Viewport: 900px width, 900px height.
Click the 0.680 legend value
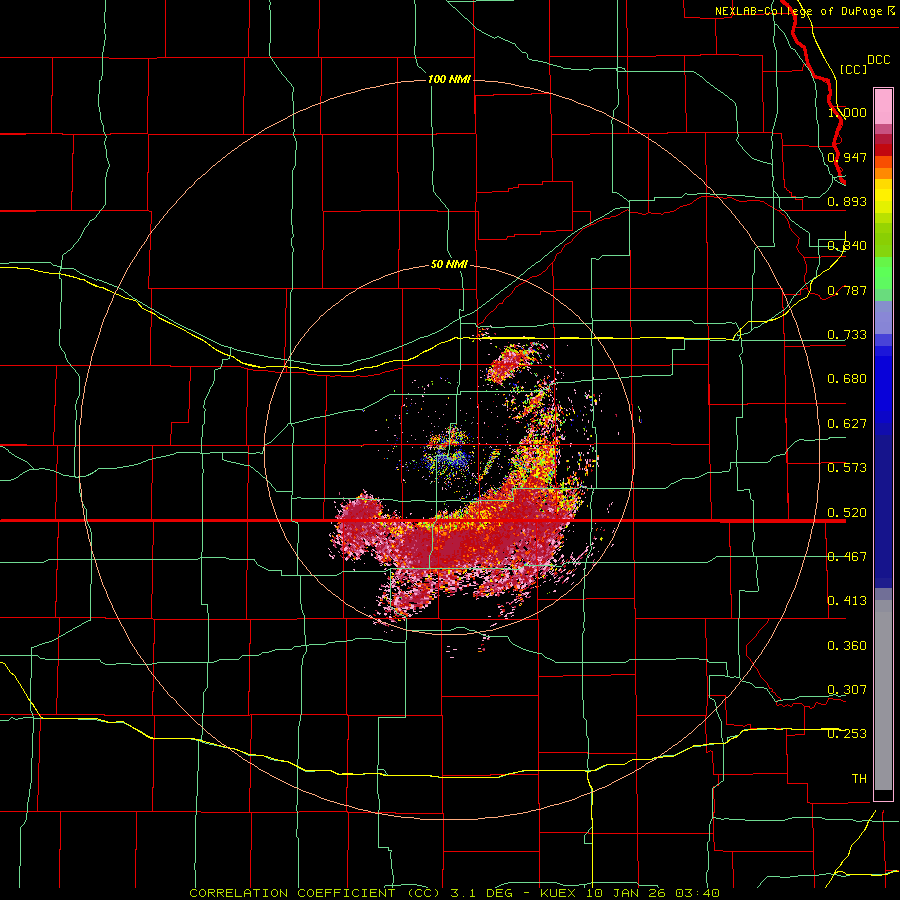pyautogui.click(x=847, y=378)
